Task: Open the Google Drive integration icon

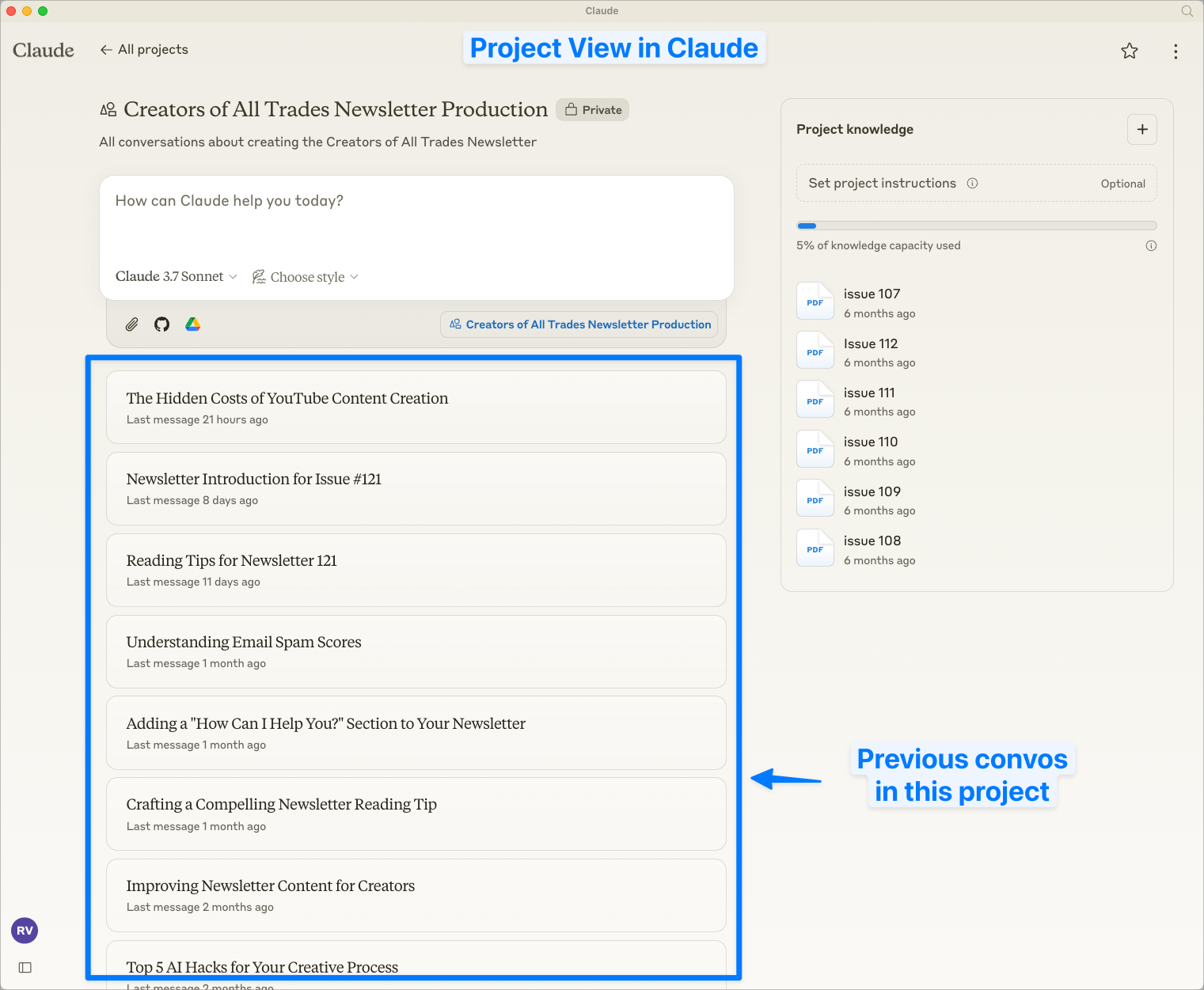Action: 192,324
